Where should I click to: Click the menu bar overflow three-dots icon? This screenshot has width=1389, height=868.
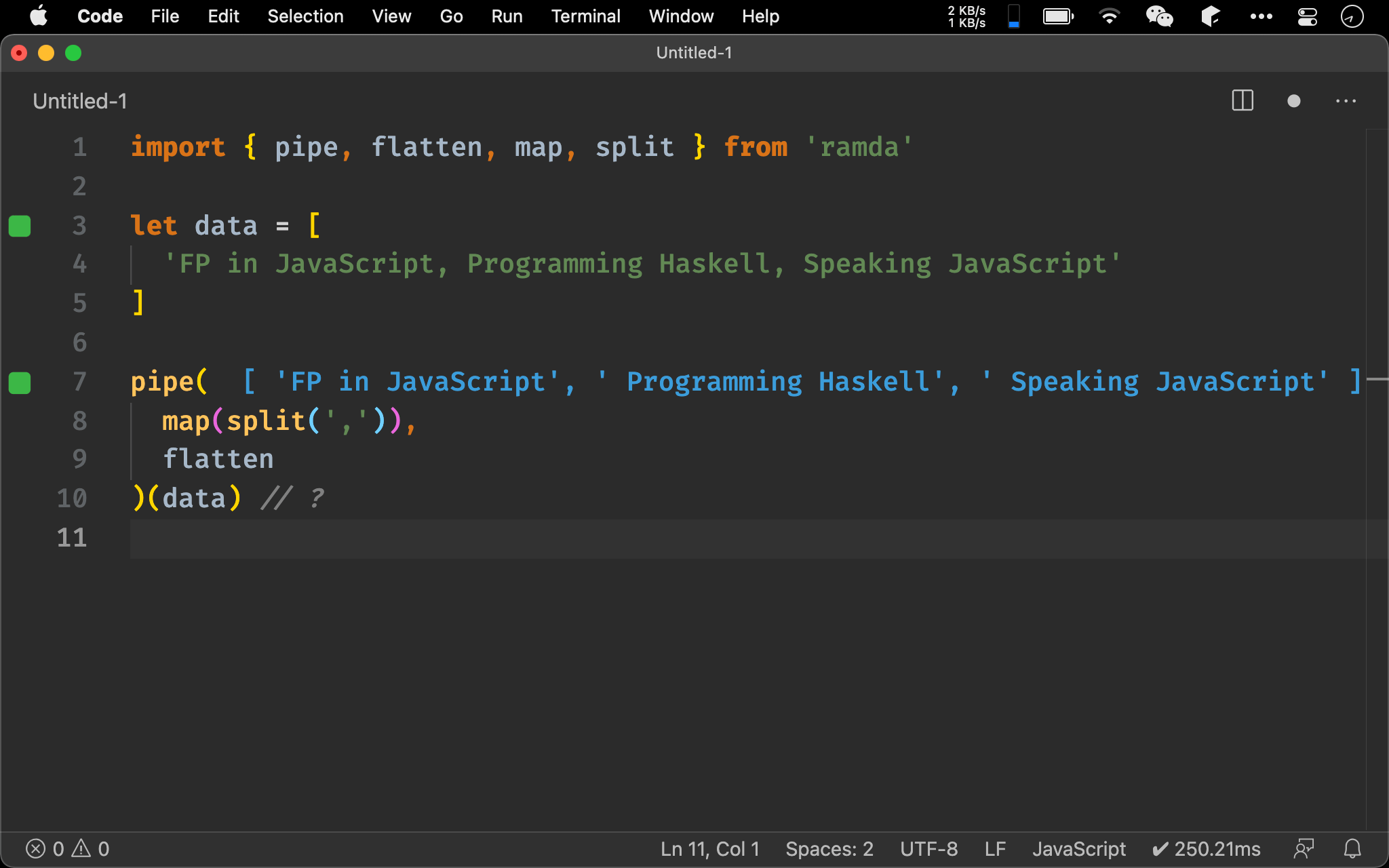[1261, 16]
